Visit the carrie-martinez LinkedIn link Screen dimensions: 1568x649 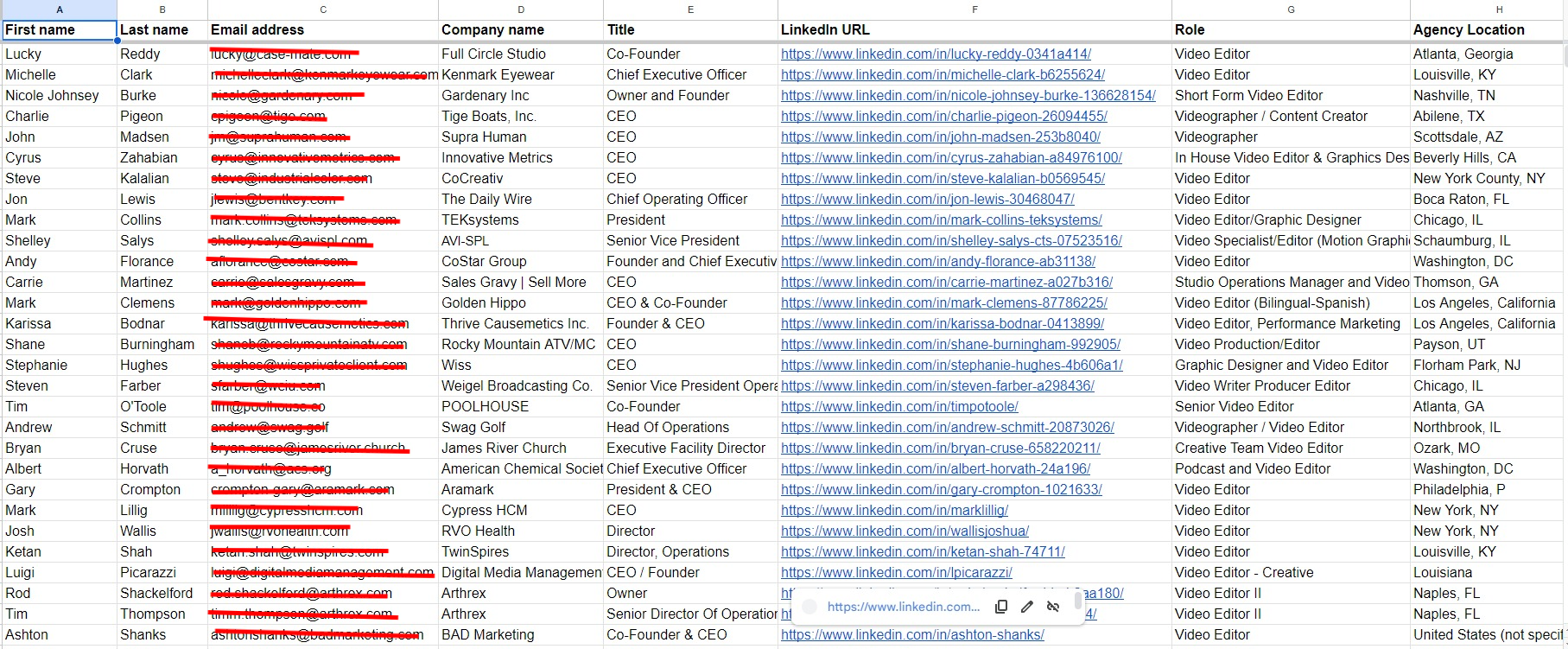pyautogui.click(x=947, y=282)
